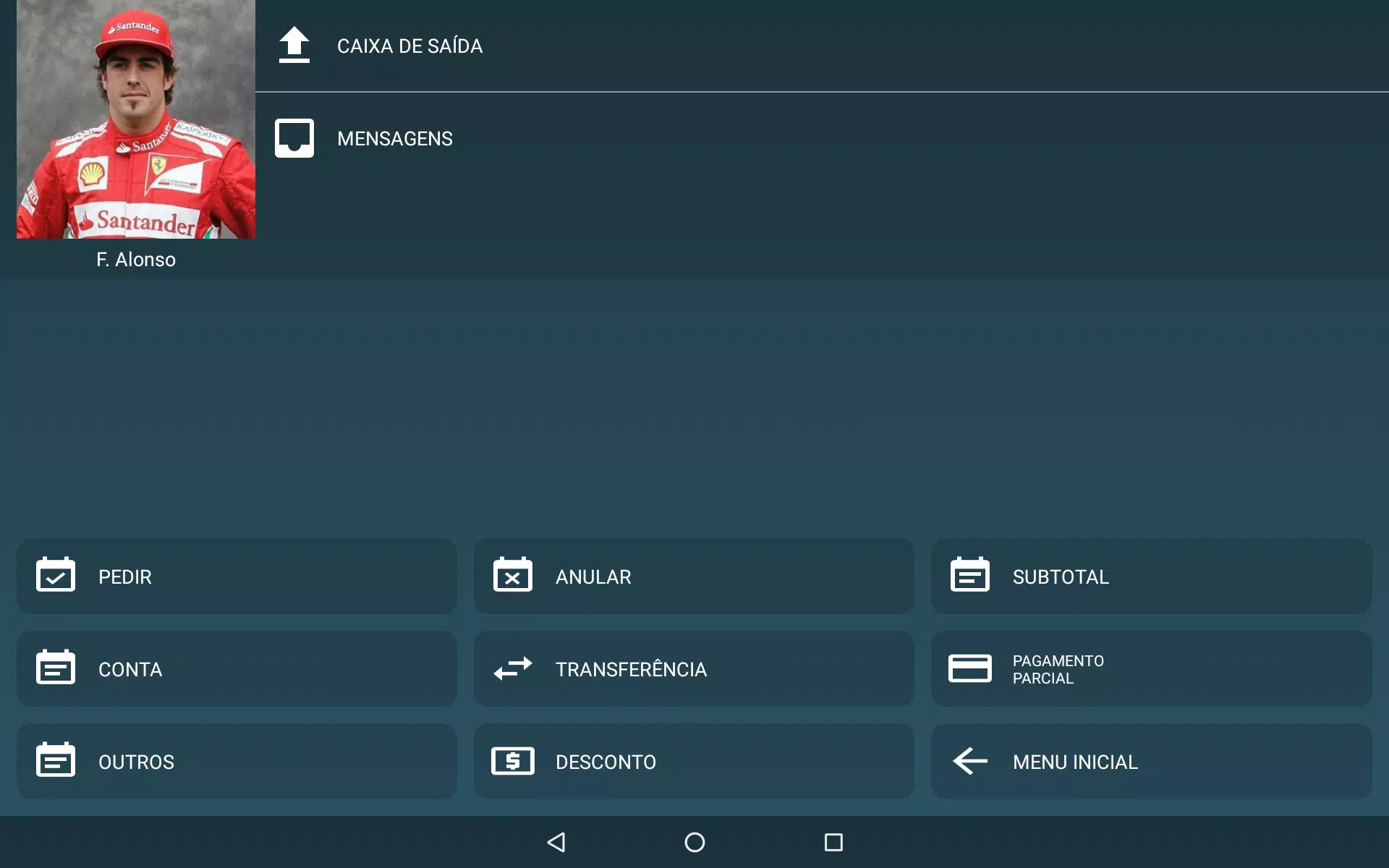Image resolution: width=1389 pixels, height=868 pixels.
Task: Click the partial payment credit card icon
Action: [970, 668]
